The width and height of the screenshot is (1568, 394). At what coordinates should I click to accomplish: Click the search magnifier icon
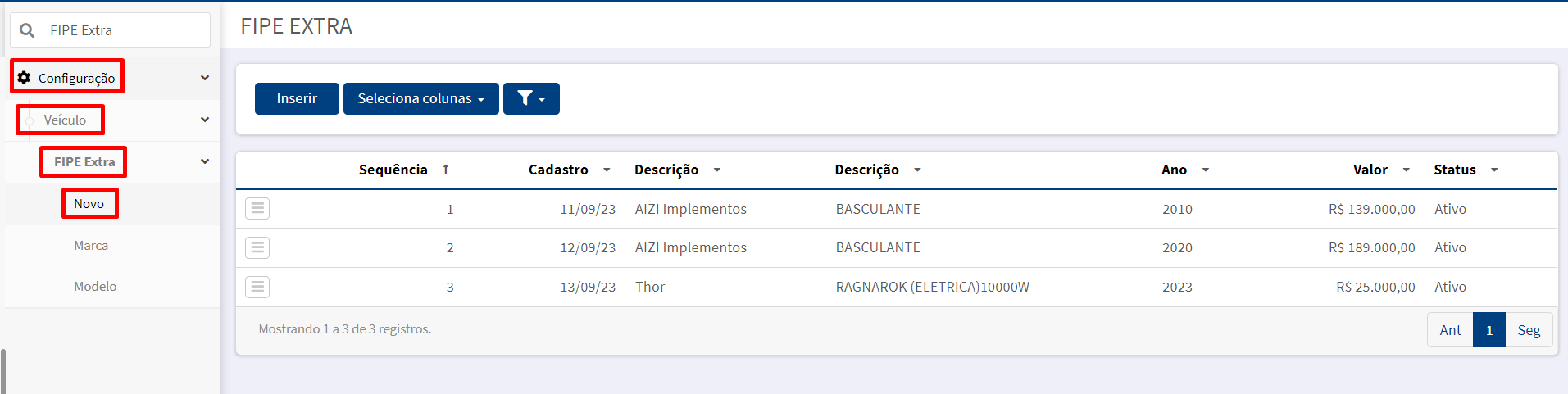pyautogui.click(x=27, y=30)
